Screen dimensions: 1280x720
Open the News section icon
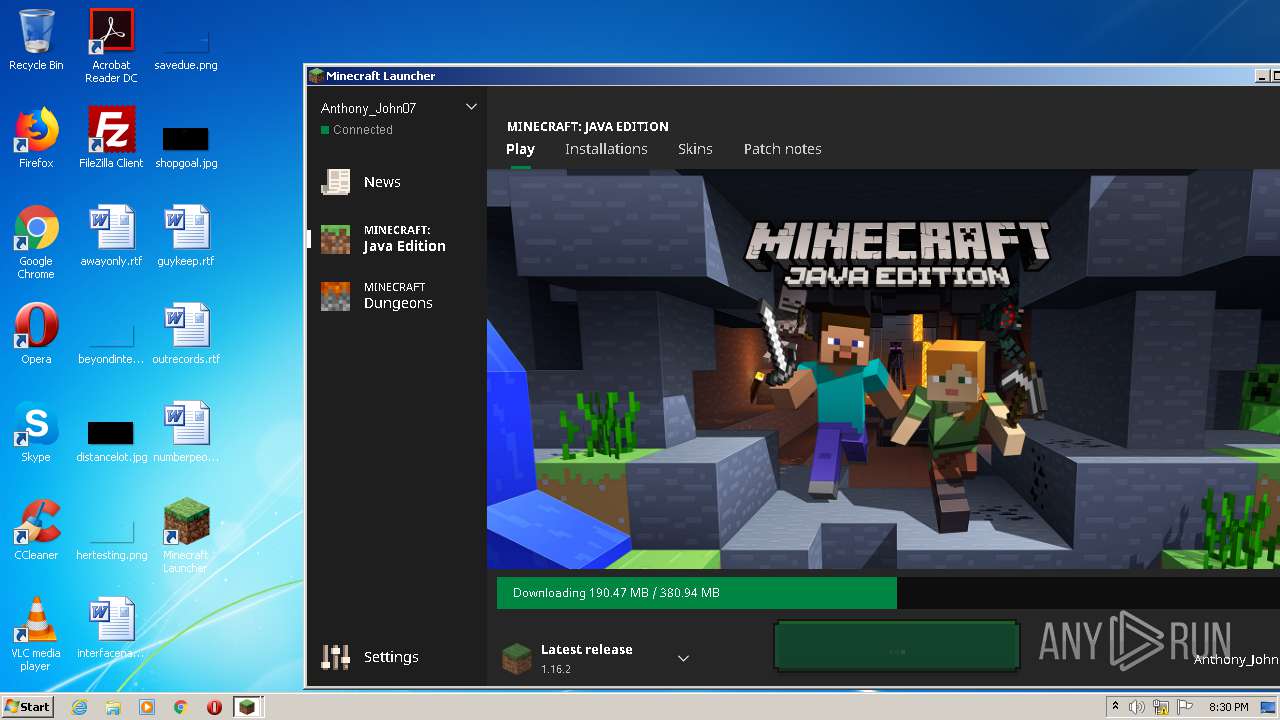(x=335, y=182)
